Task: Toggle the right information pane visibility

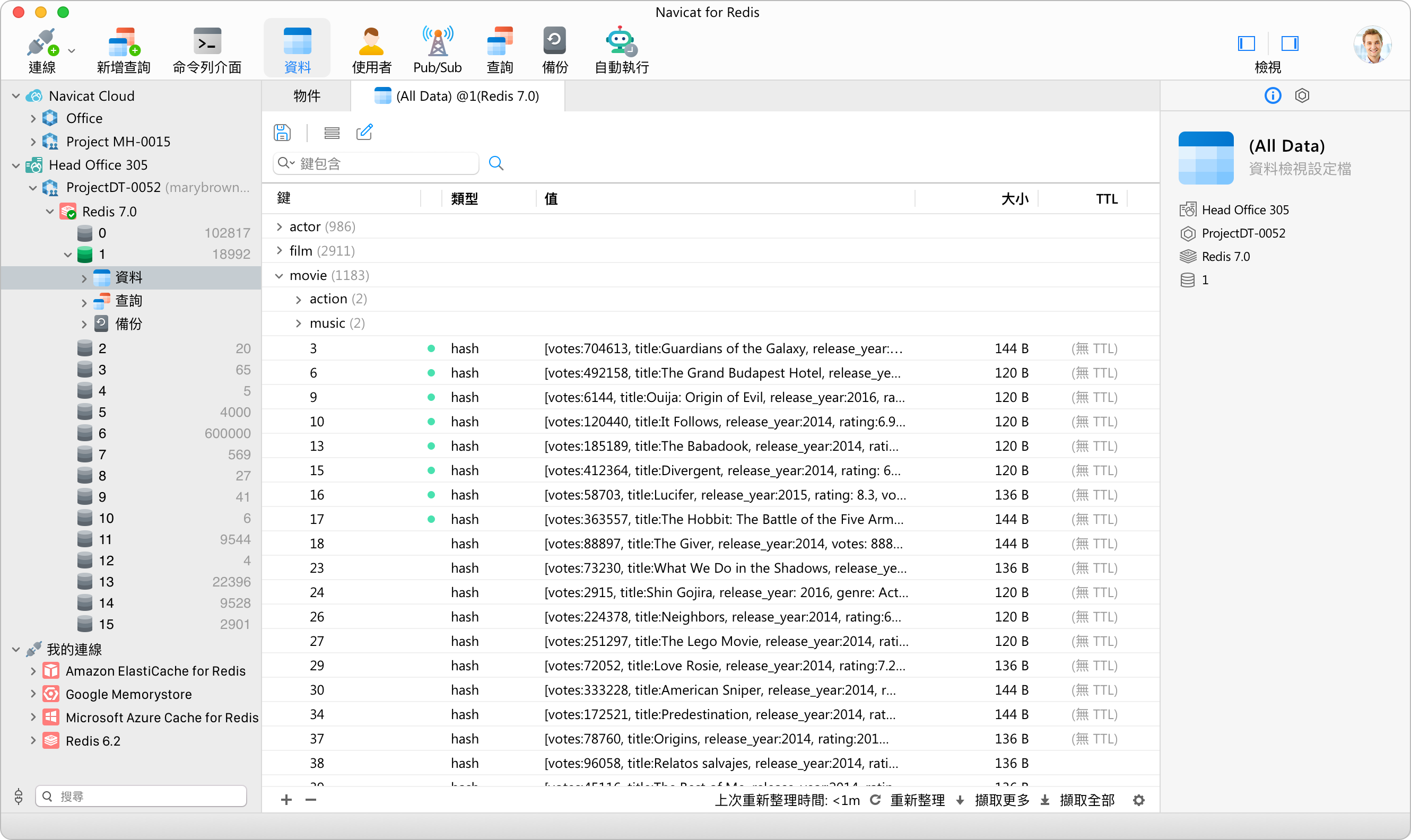Action: (1290, 43)
